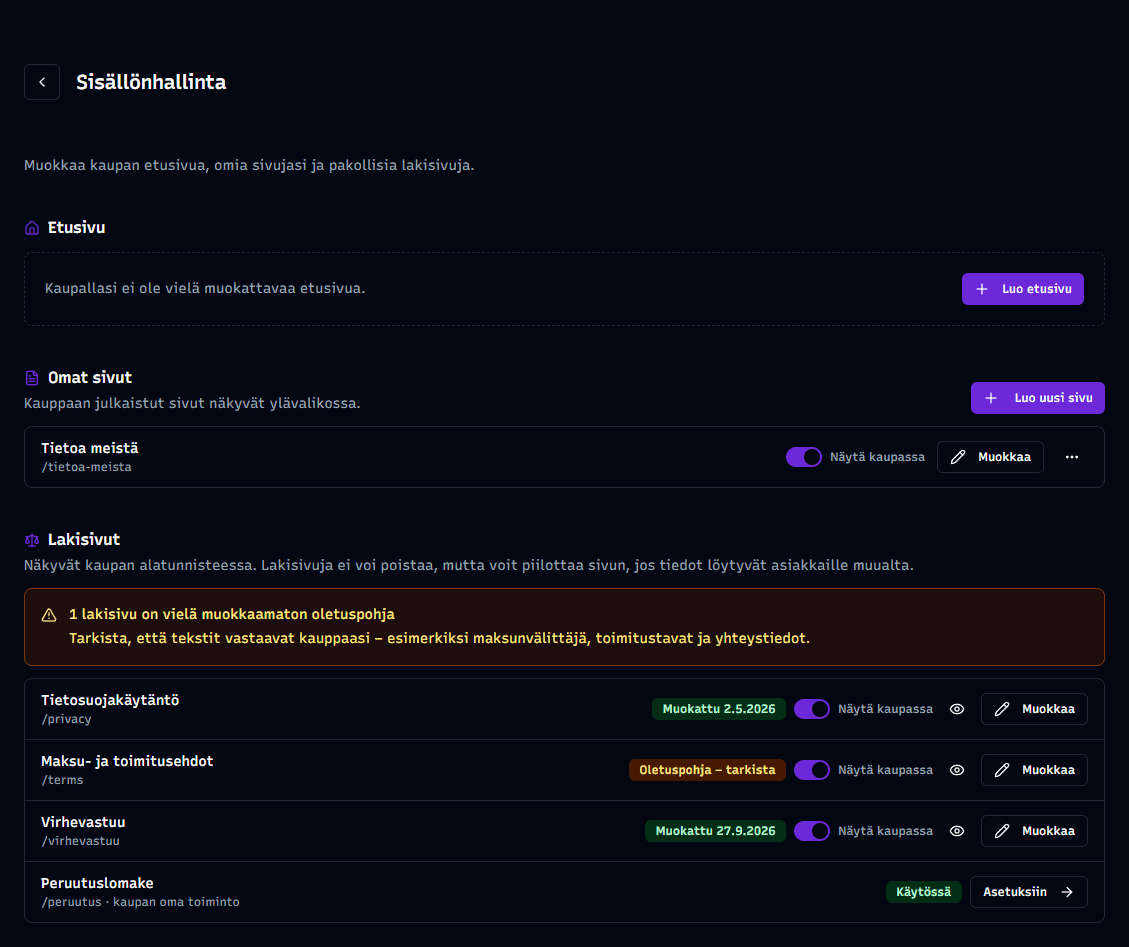Click the Tietoa meistä page title
The height and width of the screenshot is (947, 1129).
coord(89,449)
